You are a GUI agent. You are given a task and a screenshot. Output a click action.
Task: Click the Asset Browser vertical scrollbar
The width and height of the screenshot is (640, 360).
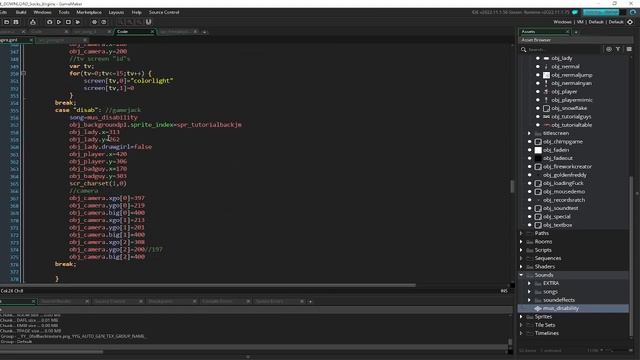coord(631,255)
